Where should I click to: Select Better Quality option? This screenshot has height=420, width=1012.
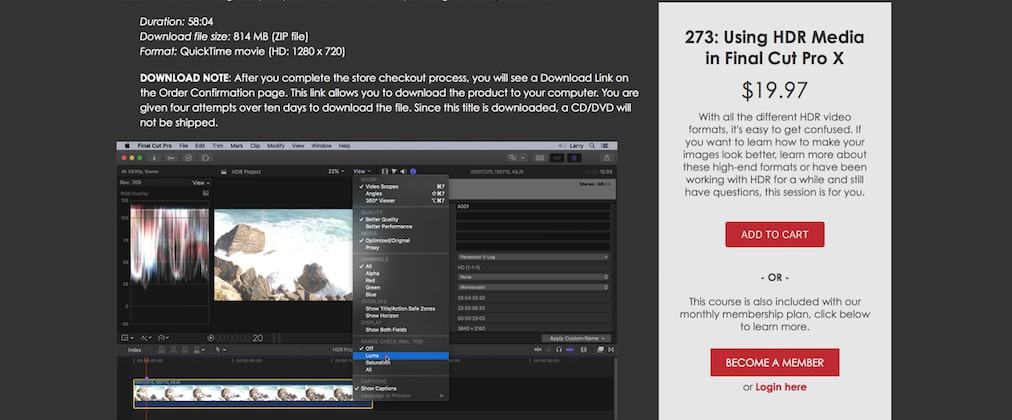pyautogui.click(x=400, y=219)
